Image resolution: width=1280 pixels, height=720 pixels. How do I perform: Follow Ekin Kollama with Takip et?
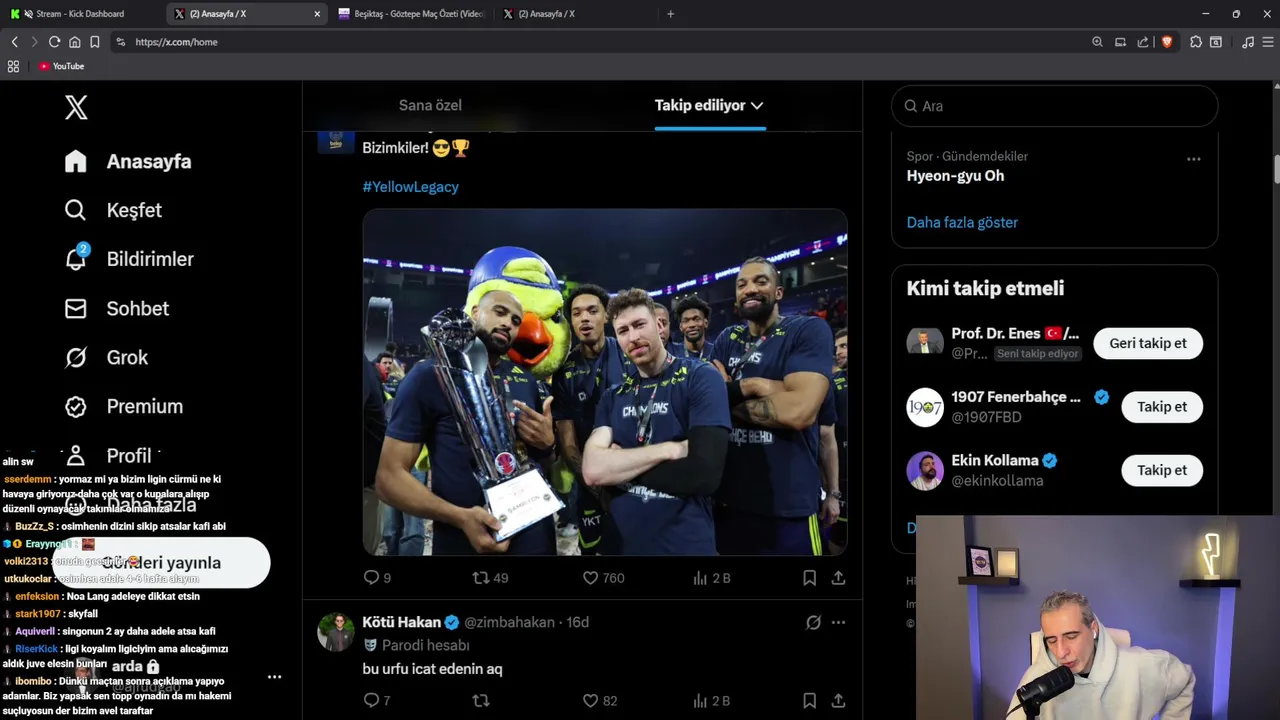(1162, 470)
